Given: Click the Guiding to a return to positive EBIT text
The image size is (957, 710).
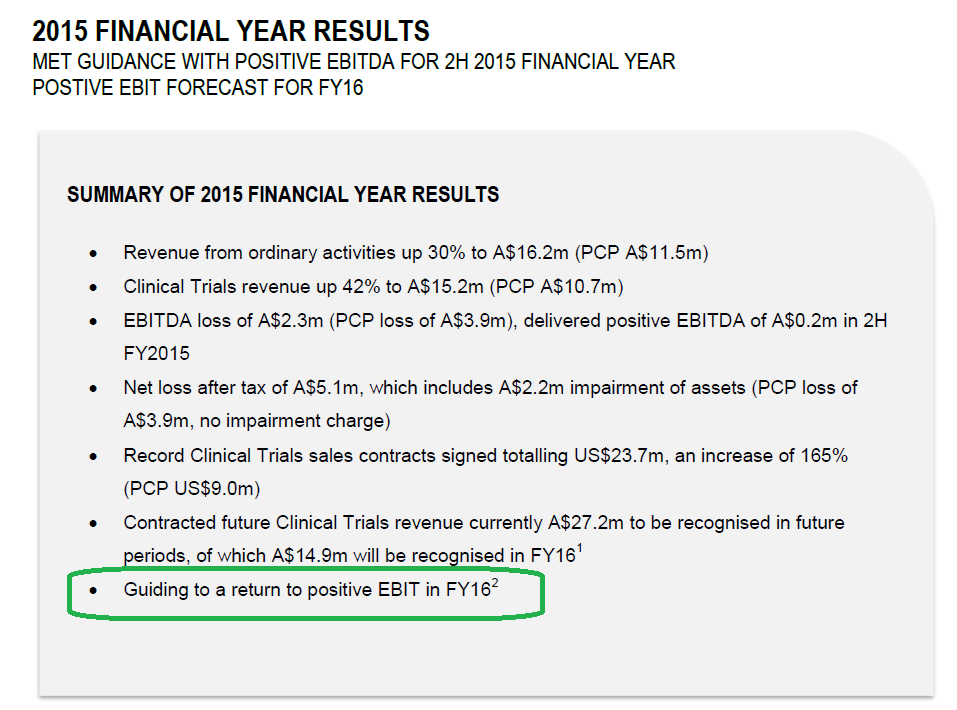Looking at the screenshot, I should click(308, 590).
